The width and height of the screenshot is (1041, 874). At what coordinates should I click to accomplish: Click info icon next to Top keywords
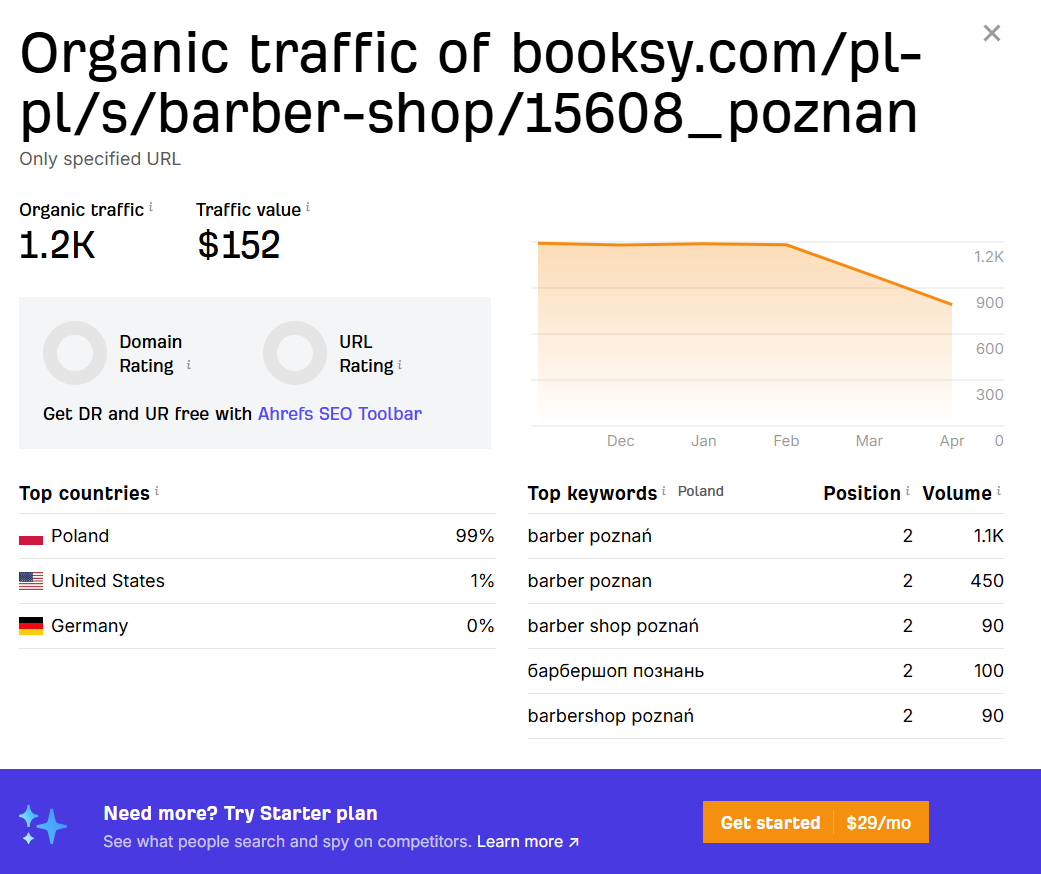coord(664,491)
